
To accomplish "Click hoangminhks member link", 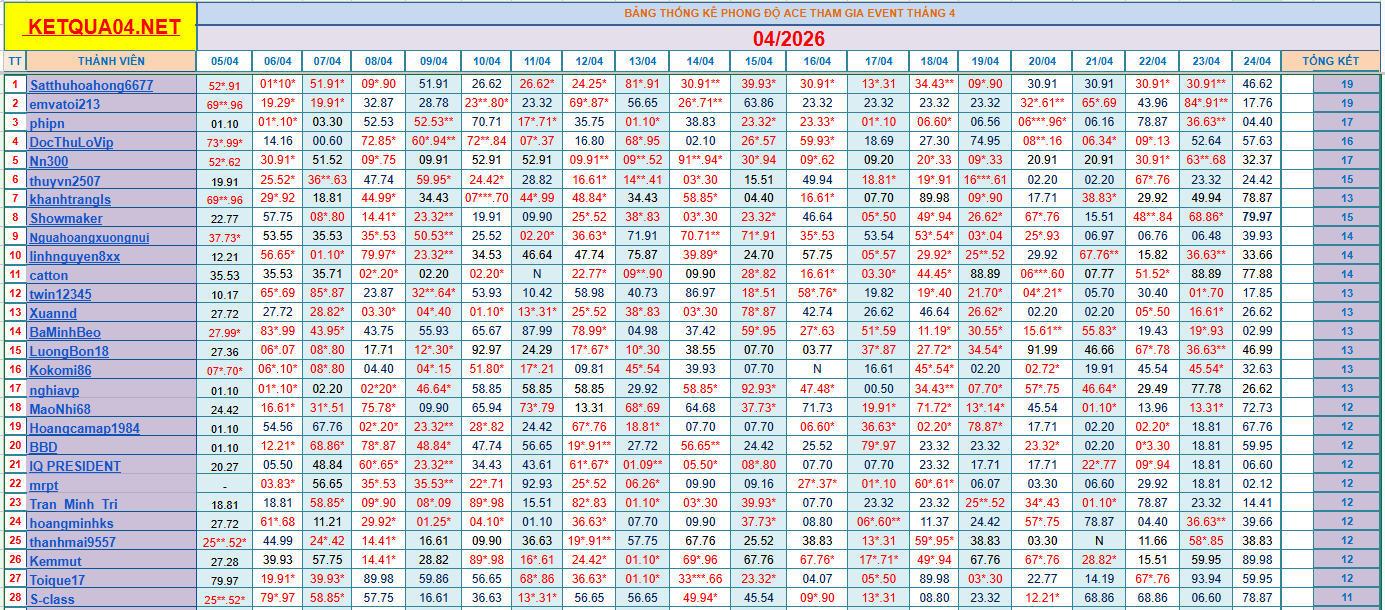I will (71, 523).
